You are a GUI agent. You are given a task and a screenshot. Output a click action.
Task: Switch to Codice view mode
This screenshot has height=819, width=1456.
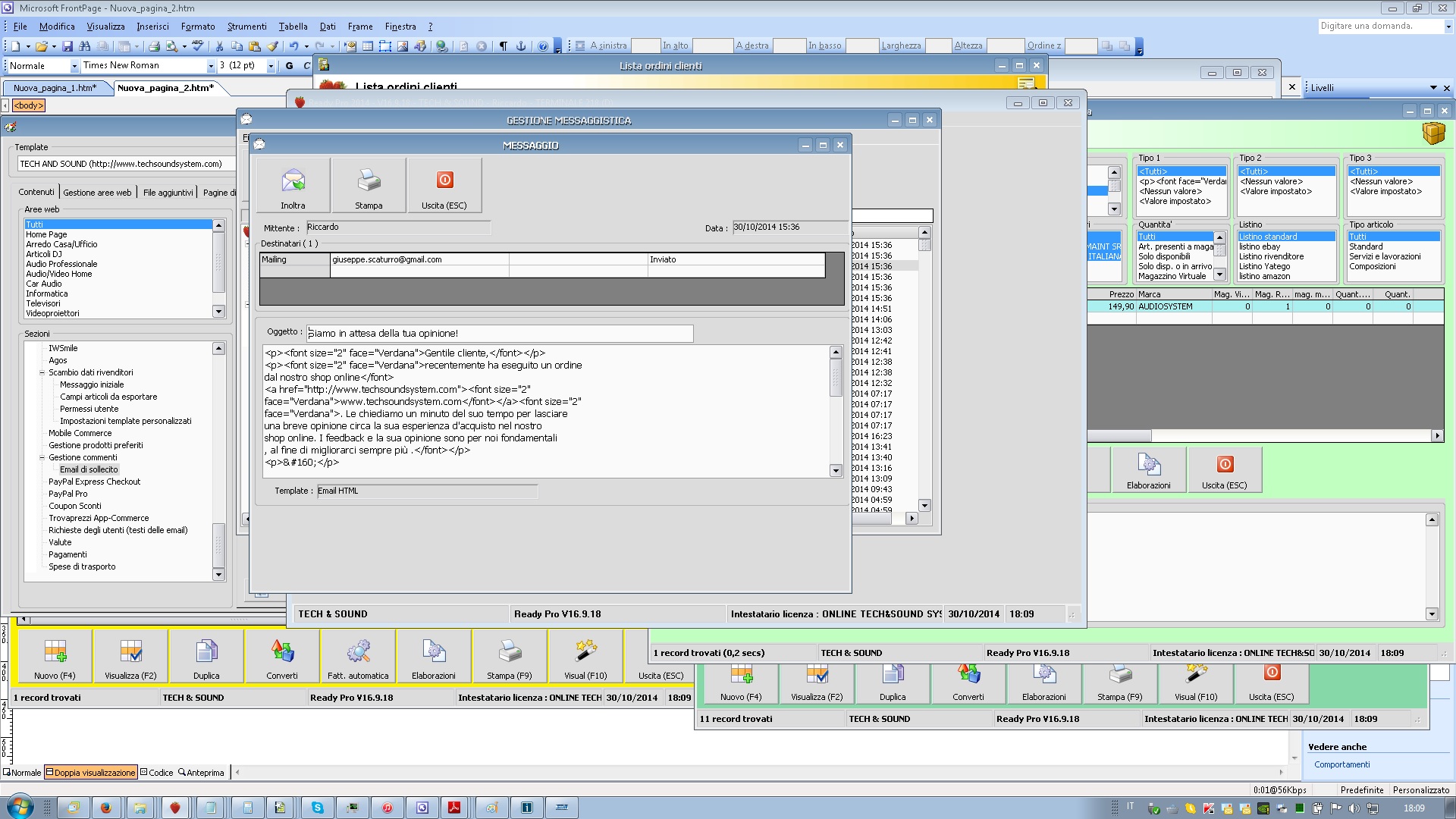[156, 773]
